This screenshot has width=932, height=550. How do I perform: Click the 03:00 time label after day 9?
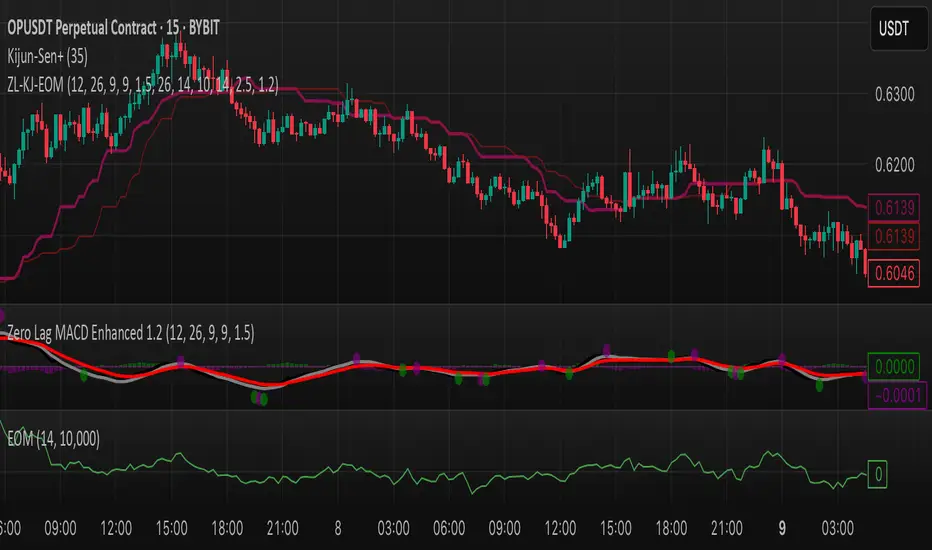pos(837,528)
